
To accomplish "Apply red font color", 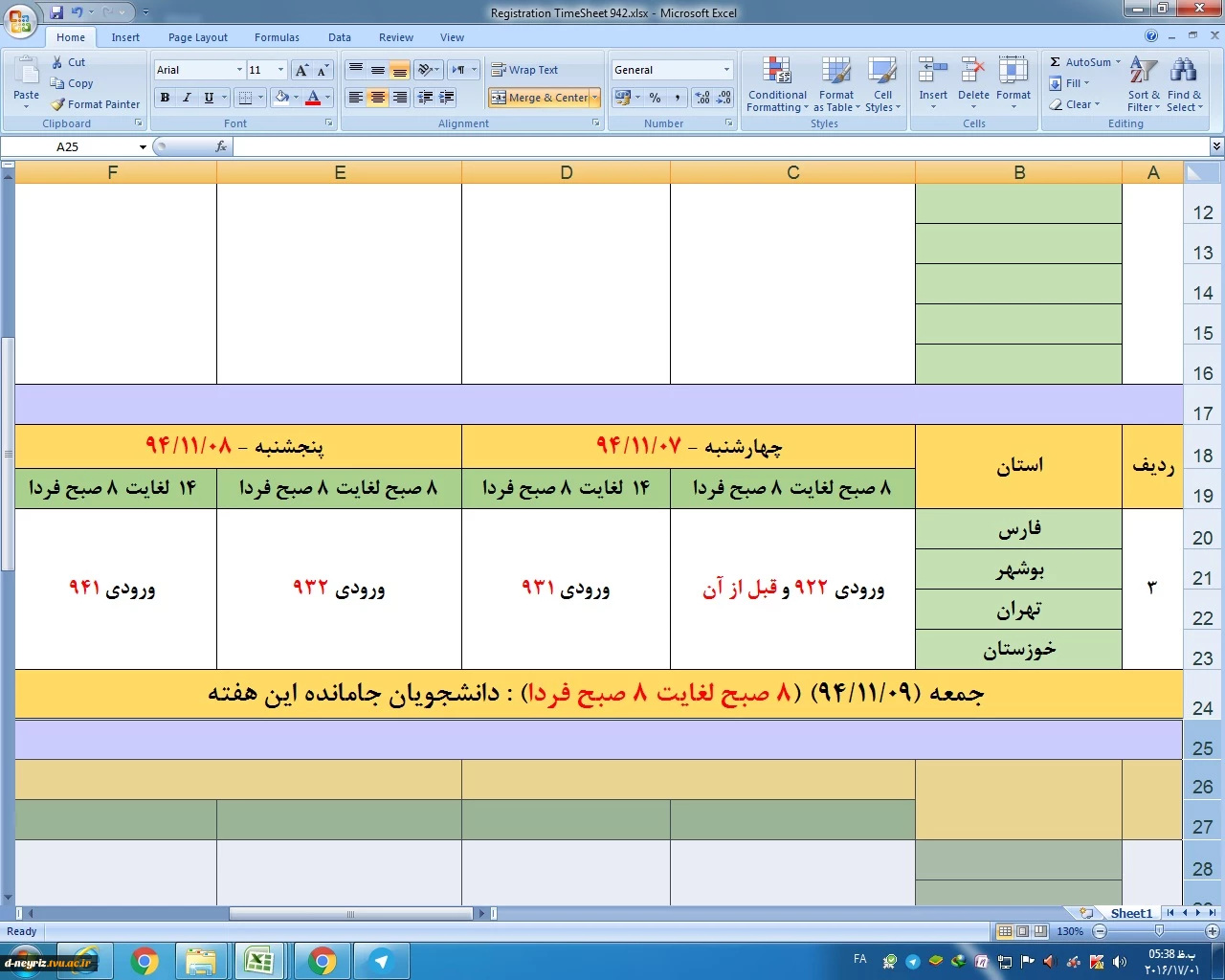I will coord(313,98).
